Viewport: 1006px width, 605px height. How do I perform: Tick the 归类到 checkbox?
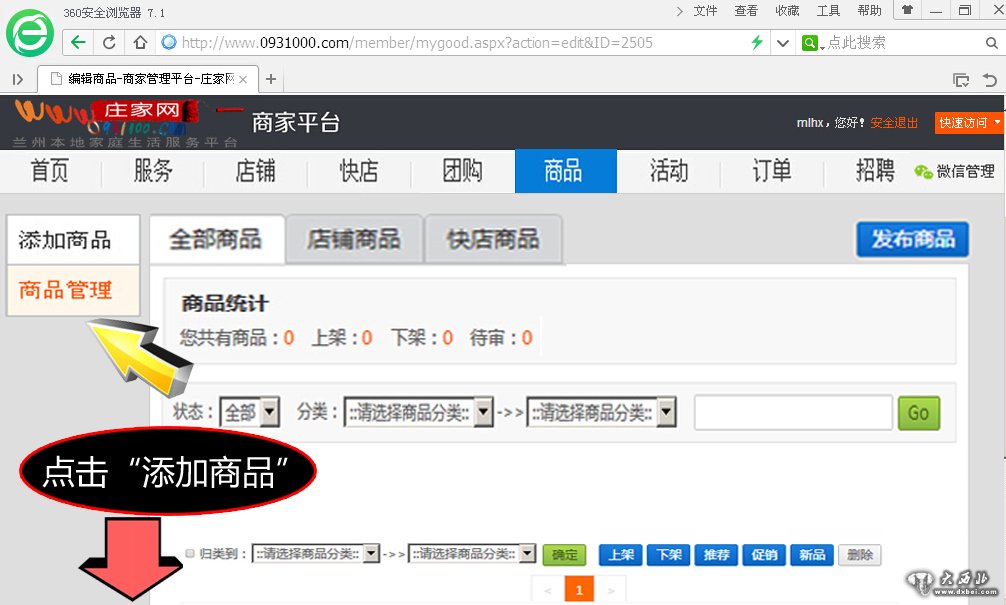(190, 554)
